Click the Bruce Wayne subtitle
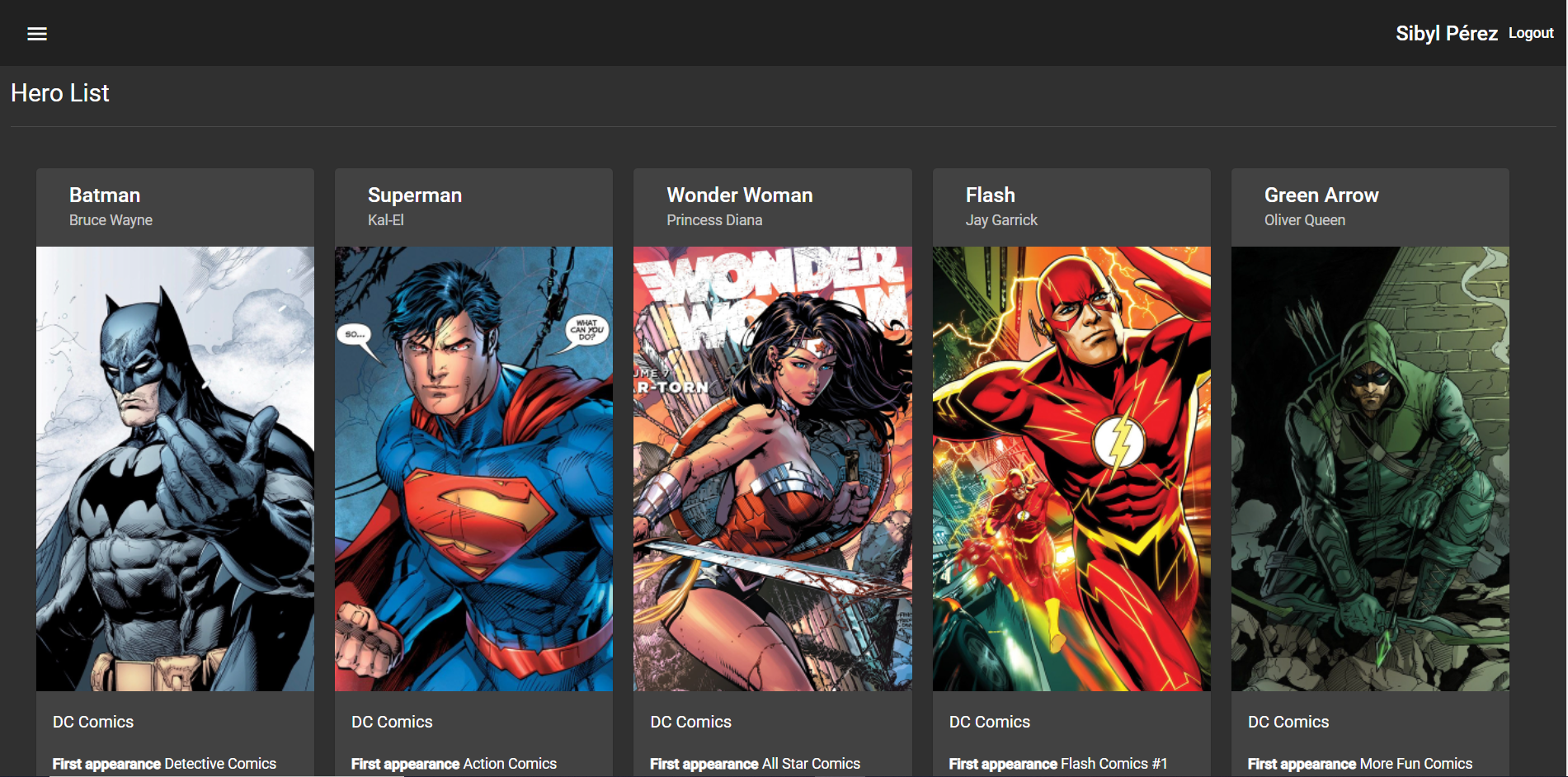The image size is (1568, 777). pyautogui.click(x=111, y=220)
